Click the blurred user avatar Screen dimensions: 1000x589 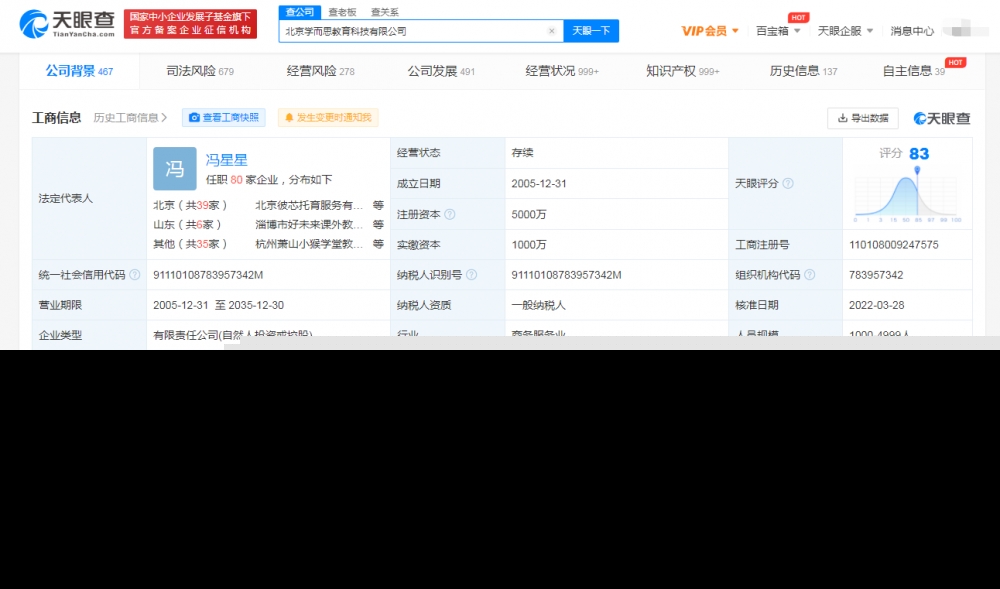(965, 29)
